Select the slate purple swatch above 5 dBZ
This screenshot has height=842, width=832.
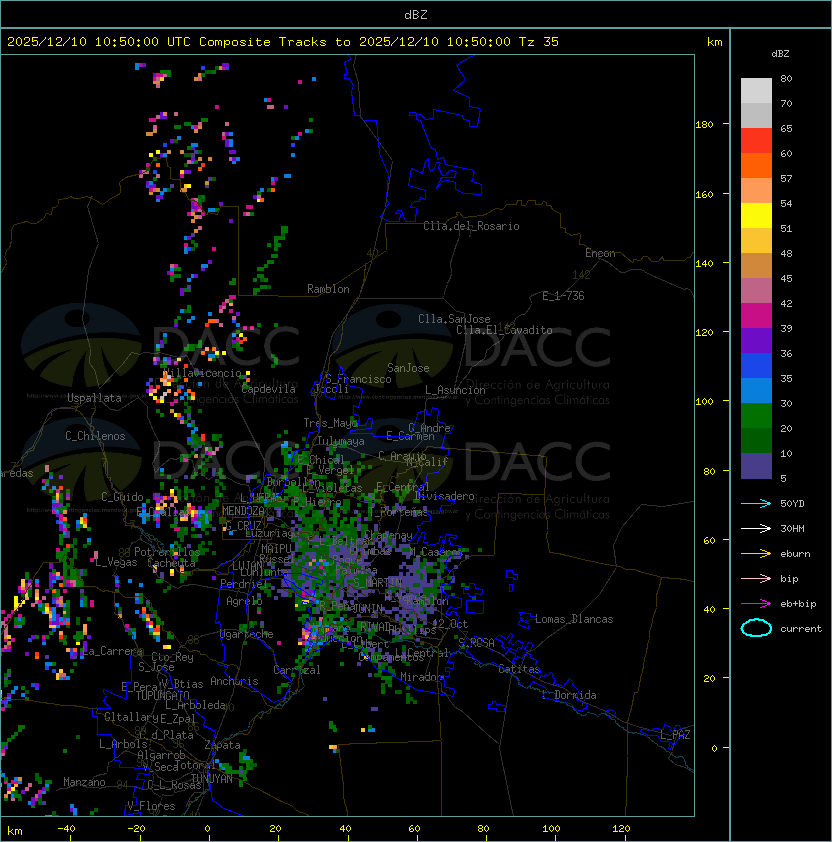click(756, 466)
